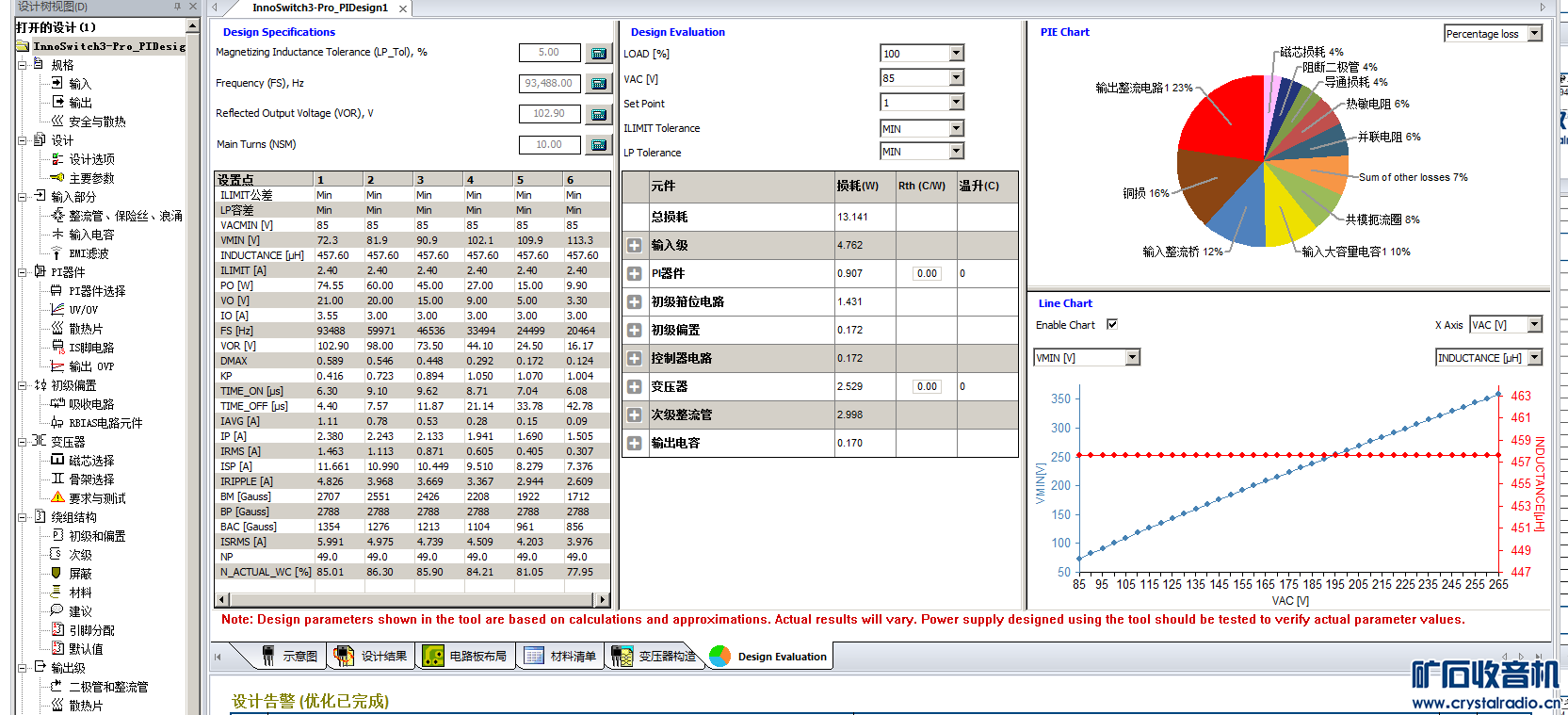
Task: Select 磁芯选择 in the design tree
Action: (x=90, y=461)
